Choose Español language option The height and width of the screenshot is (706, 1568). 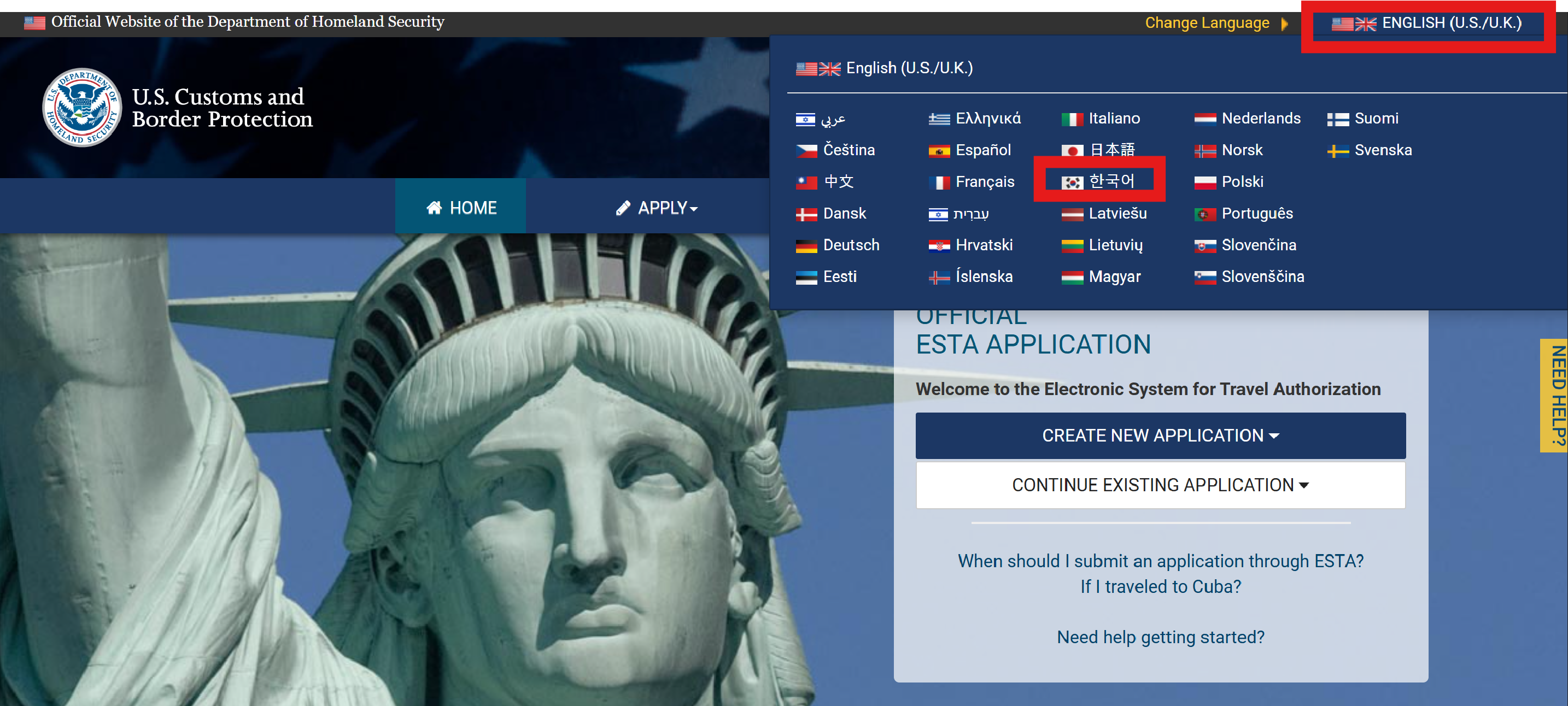(982, 150)
